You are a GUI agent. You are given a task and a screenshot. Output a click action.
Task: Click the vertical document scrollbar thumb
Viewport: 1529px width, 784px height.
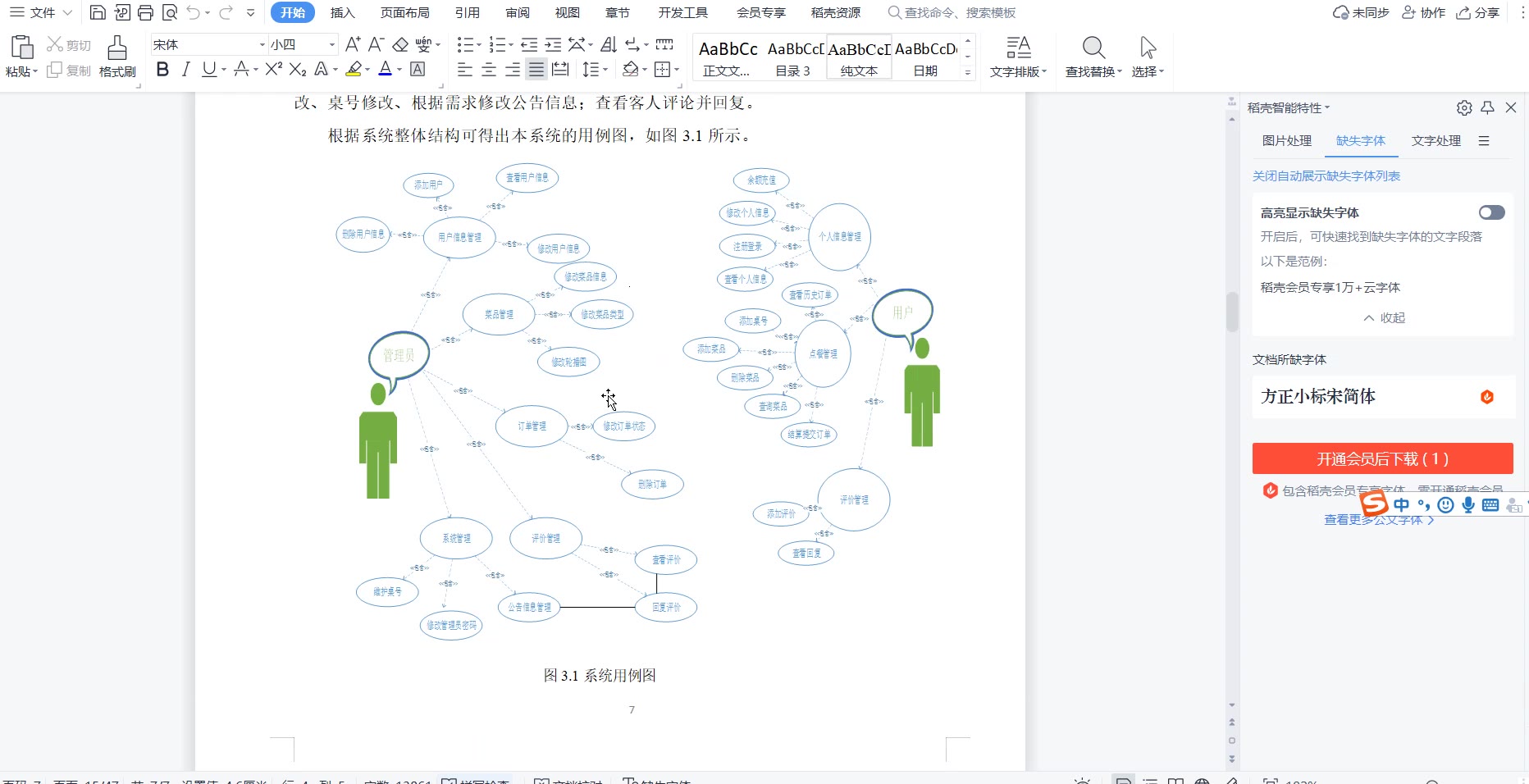point(1232,312)
